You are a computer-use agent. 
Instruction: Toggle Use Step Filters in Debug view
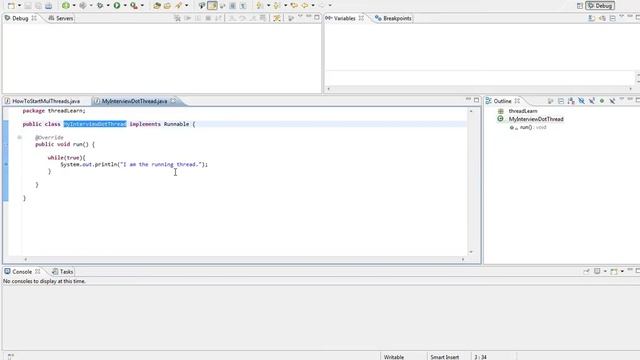tap(277, 18)
